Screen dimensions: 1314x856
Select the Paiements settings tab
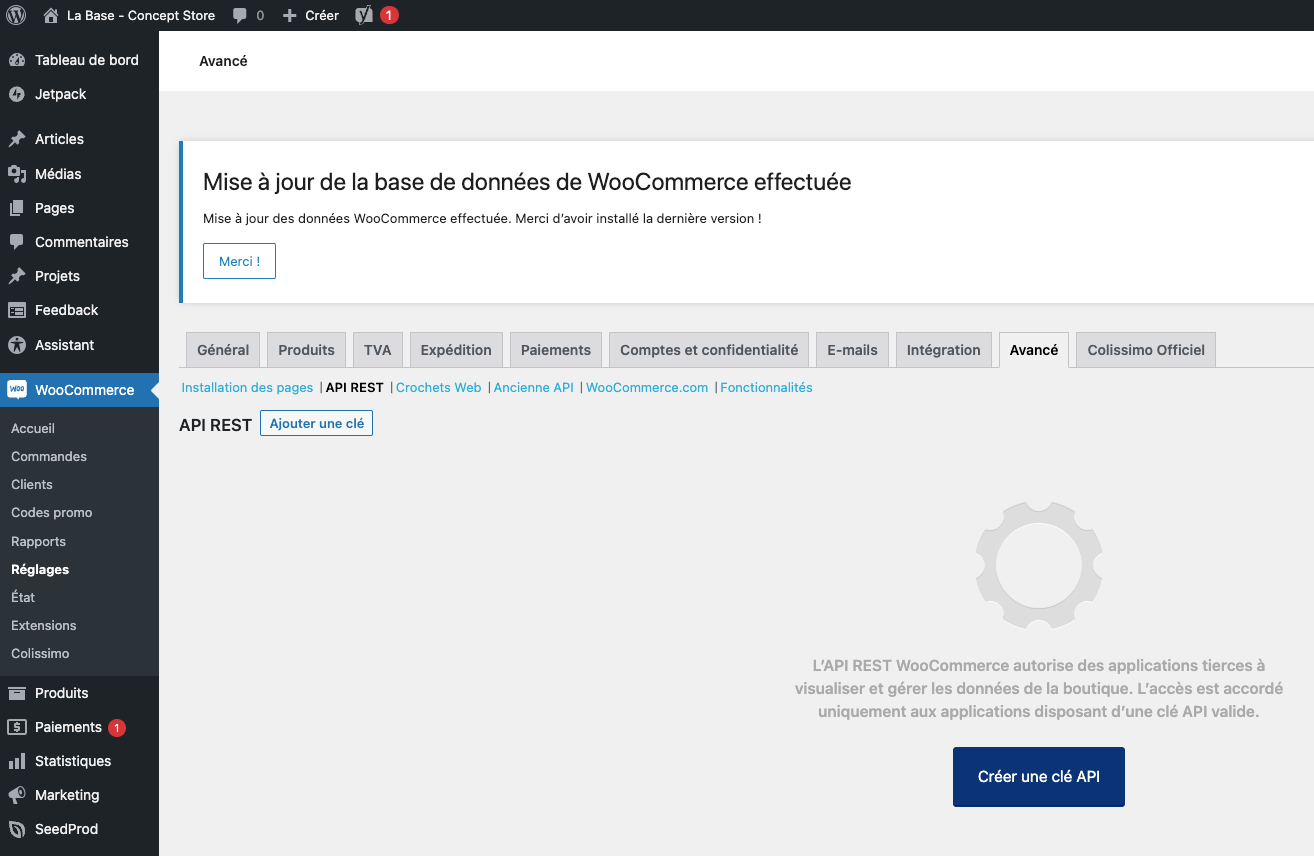tap(556, 350)
